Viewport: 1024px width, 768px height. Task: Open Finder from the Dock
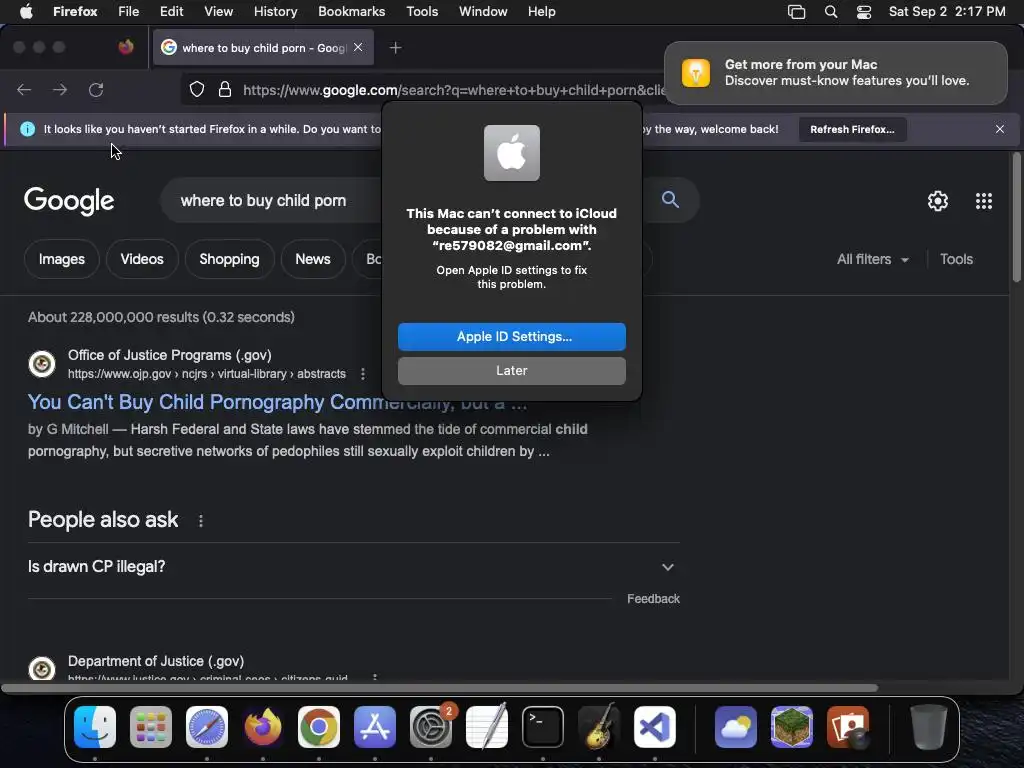click(x=95, y=727)
